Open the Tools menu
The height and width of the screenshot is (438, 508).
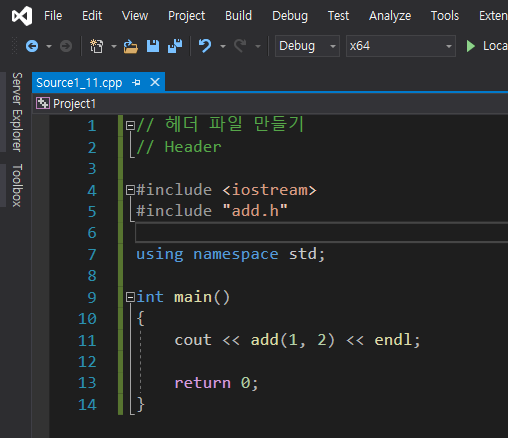tap(445, 16)
